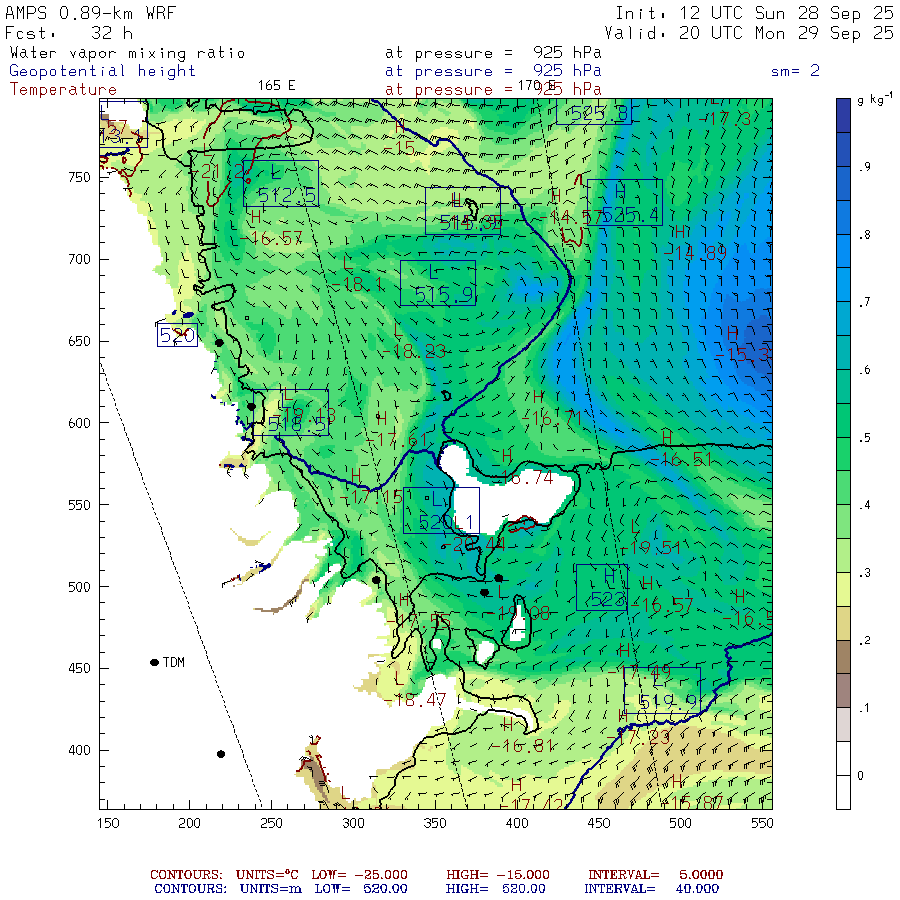The height and width of the screenshot is (900, 900).
Task: Select the red HIGH= -15.000 contour text
Action: pos(498,875)
